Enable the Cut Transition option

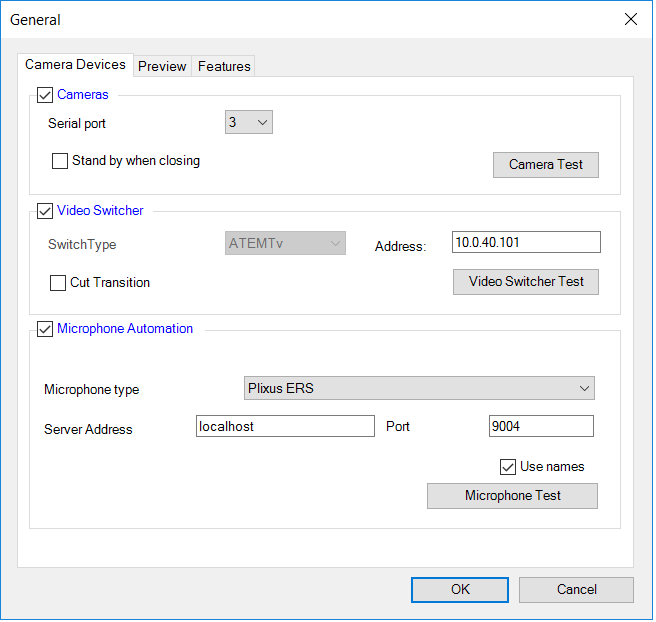[58, 283]
